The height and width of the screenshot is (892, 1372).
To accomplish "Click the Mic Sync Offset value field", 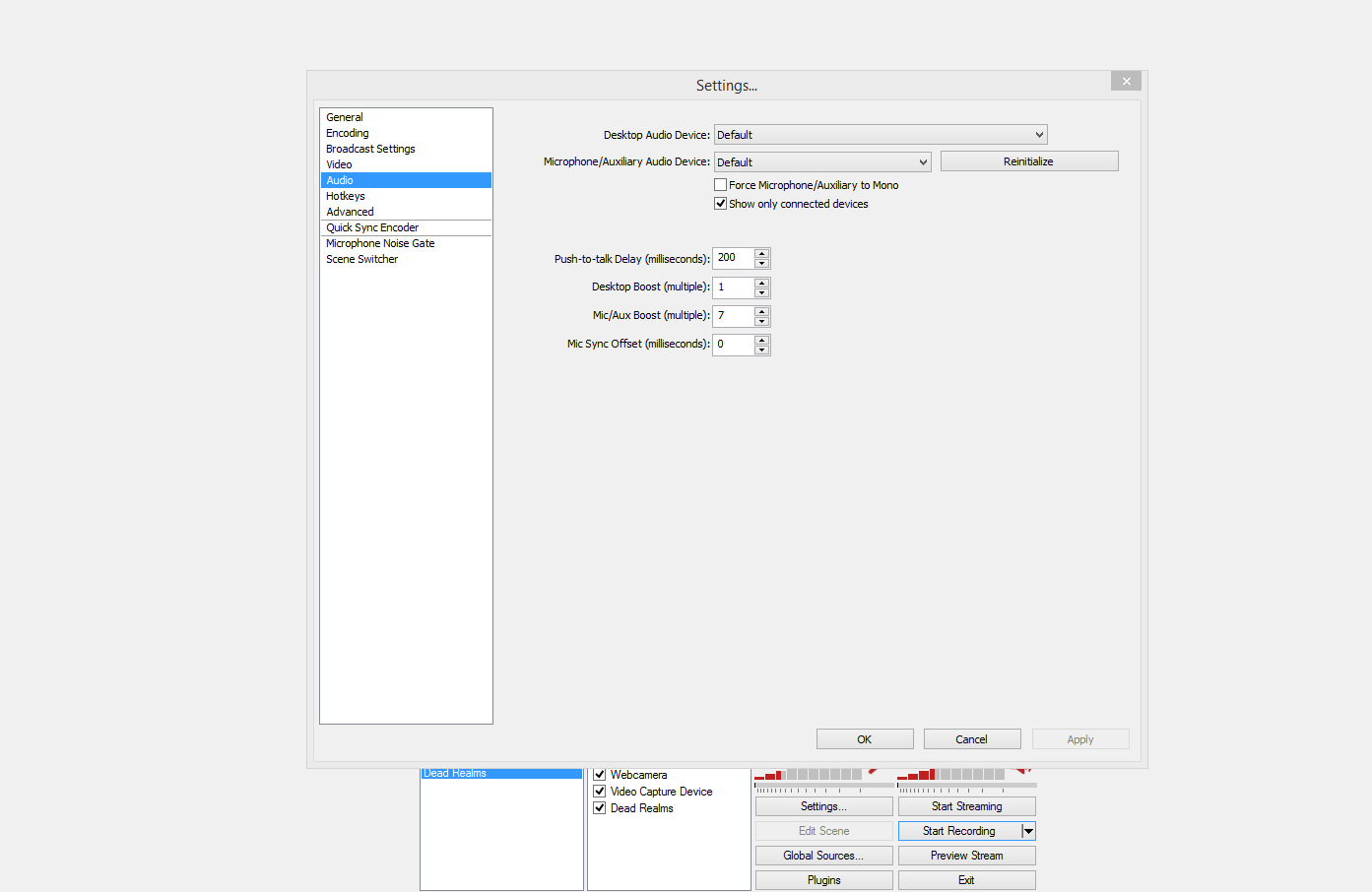I will 734,345.
